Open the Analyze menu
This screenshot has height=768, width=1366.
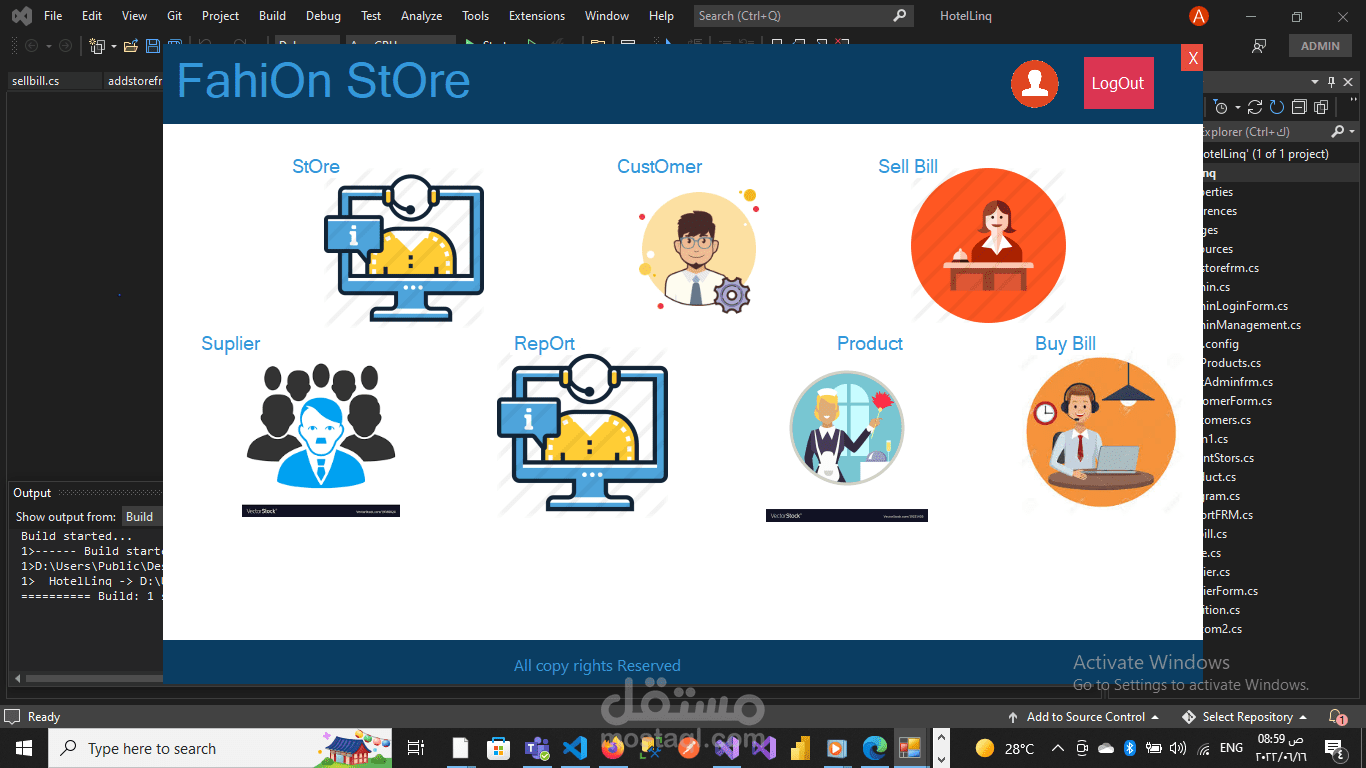pyautogui.click(x=421, y=16)
